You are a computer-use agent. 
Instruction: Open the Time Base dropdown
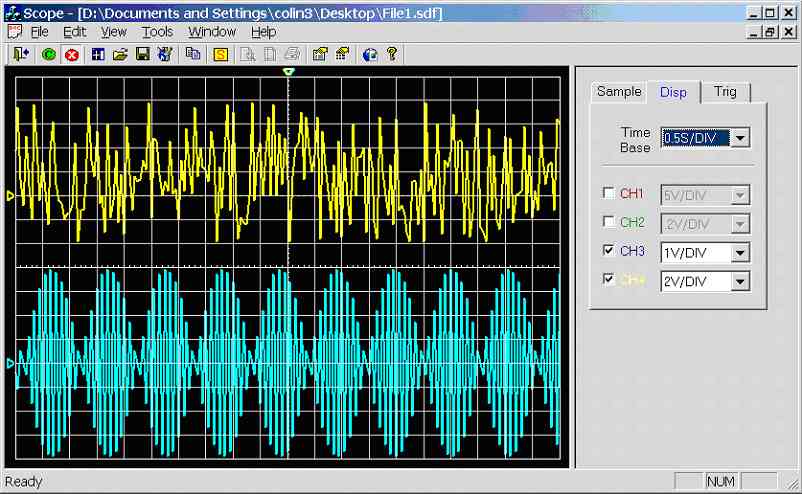740,138
